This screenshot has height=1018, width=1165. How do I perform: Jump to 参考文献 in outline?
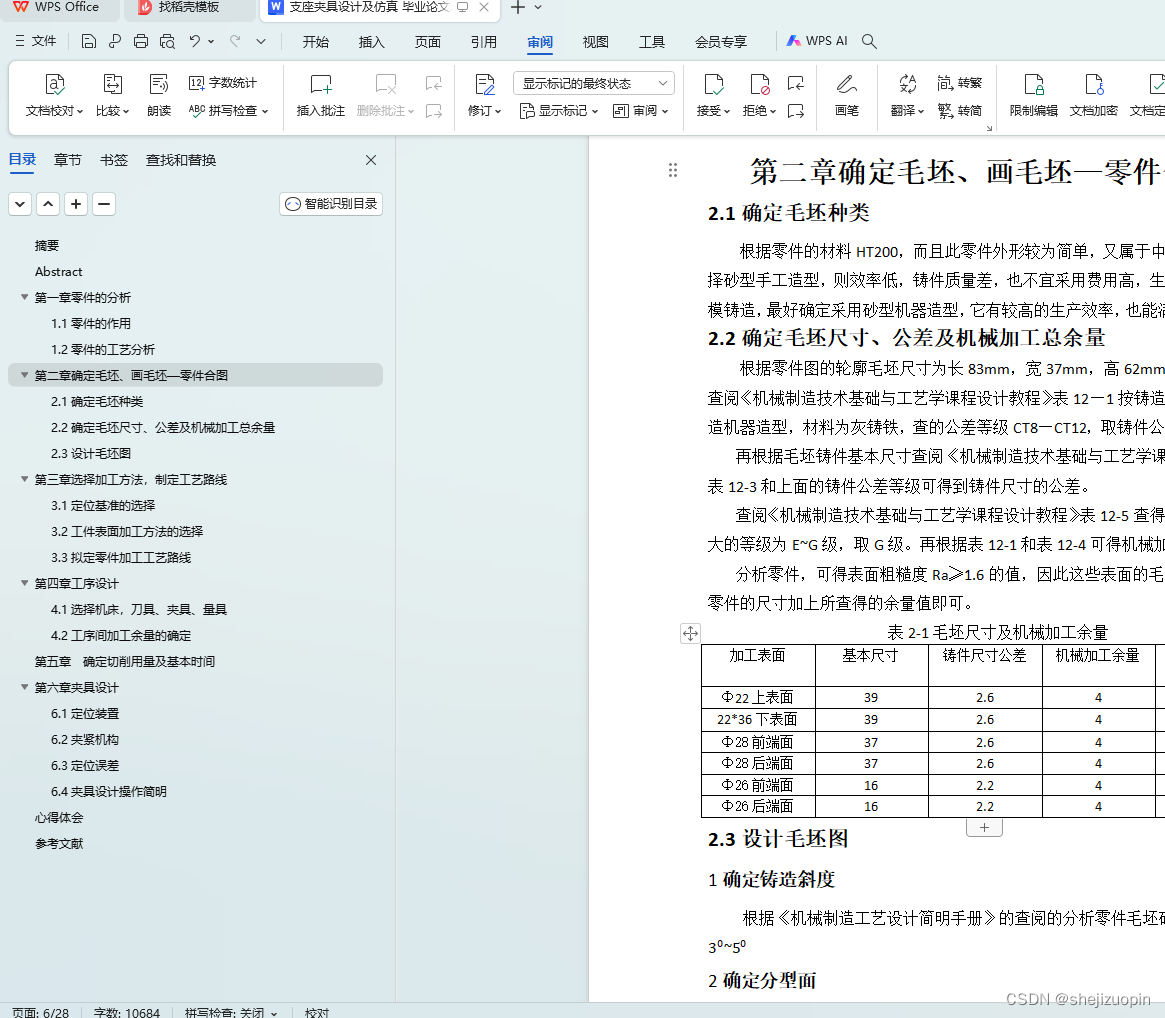tap(59, 843)
